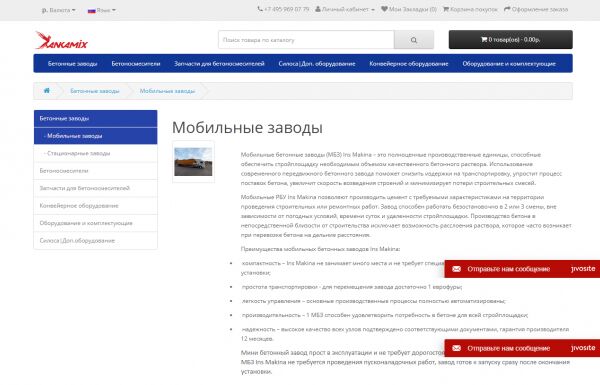The height and width of the screenshot is (385, 600).
Task: Click the Мобильные заводы page heading
Action: (247, 127)
